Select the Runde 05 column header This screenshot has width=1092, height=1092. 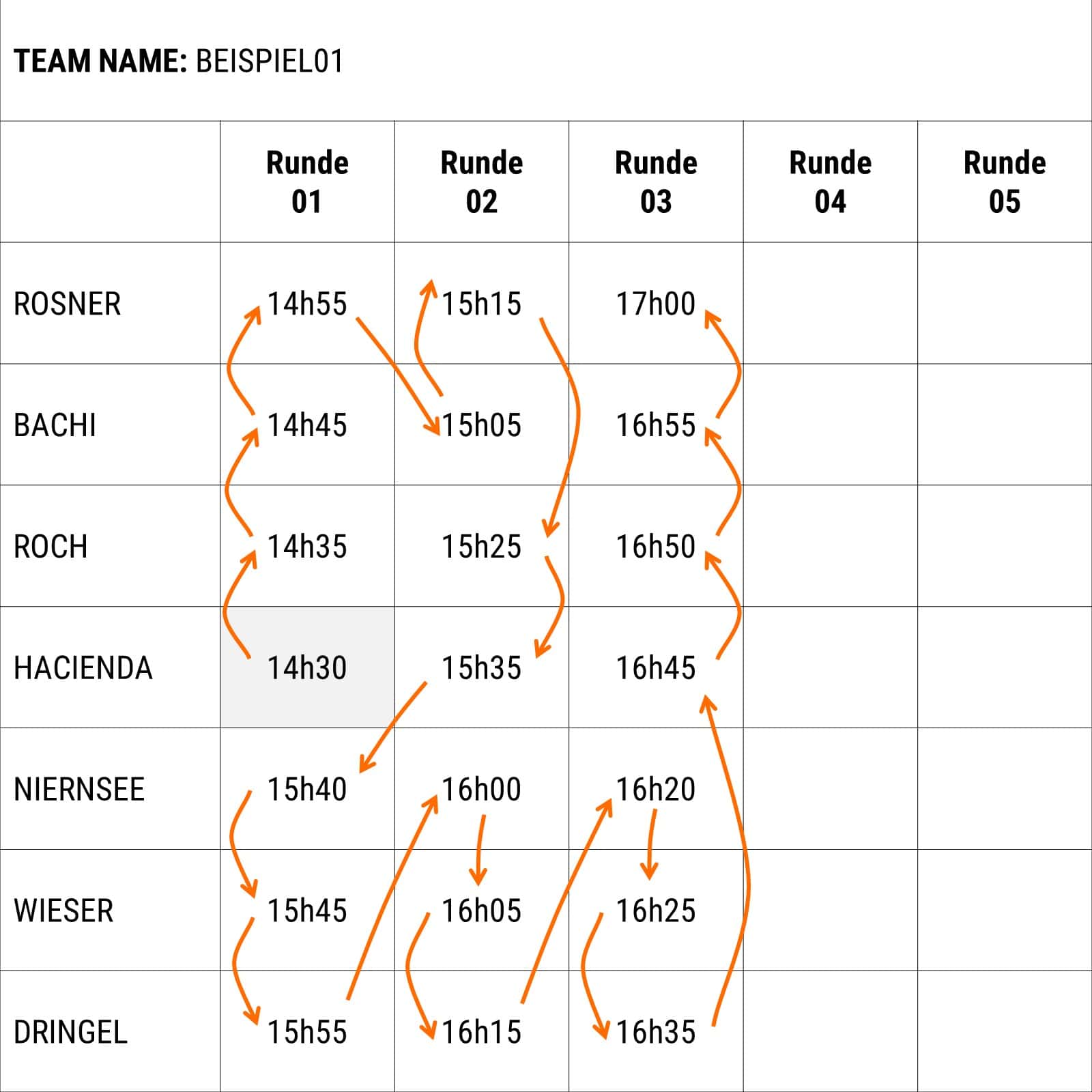(x=1005, y=182)
